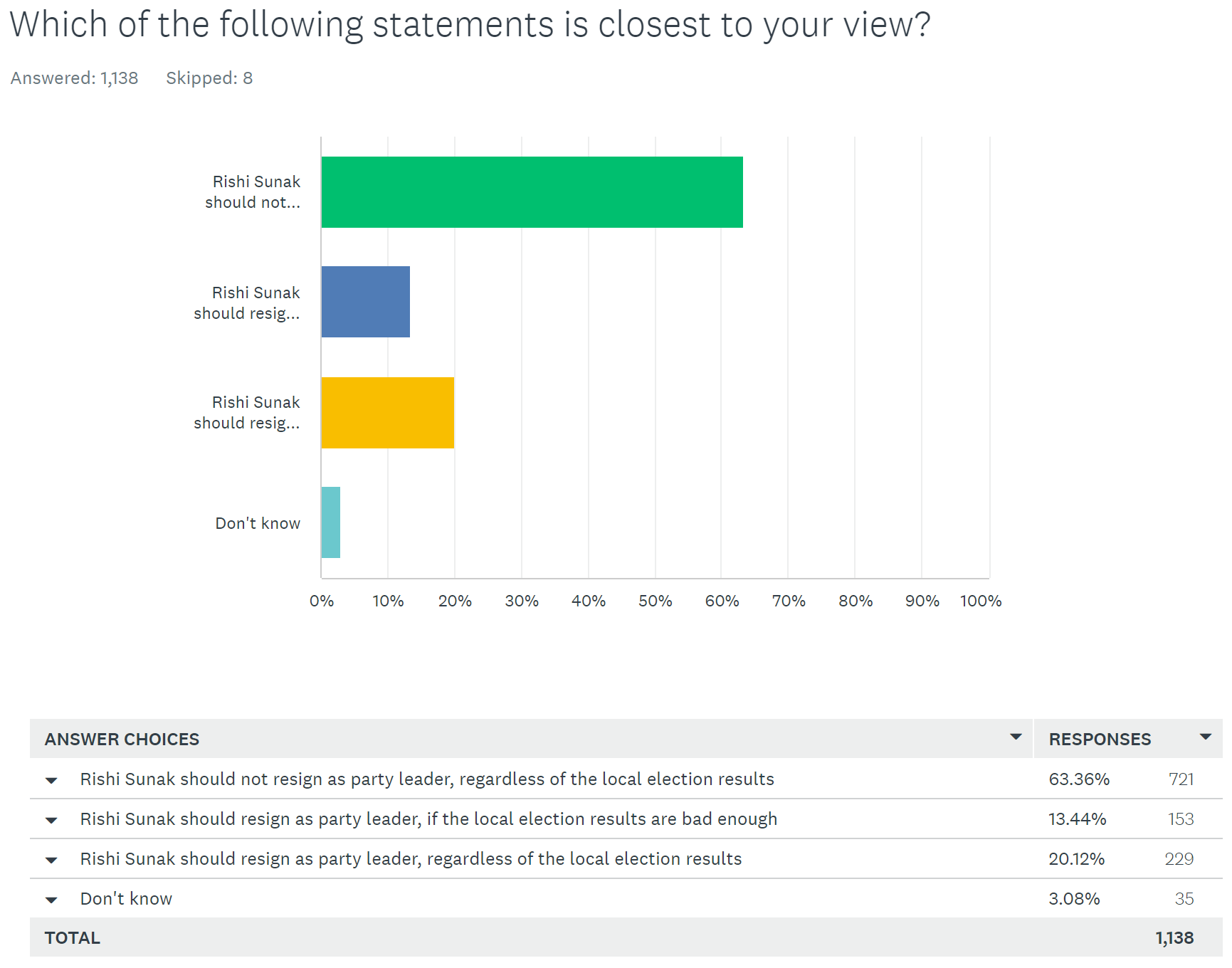Select the 63.36% response value
The width and height of the screenshot is (1232, 968).
coord(1078,779)
